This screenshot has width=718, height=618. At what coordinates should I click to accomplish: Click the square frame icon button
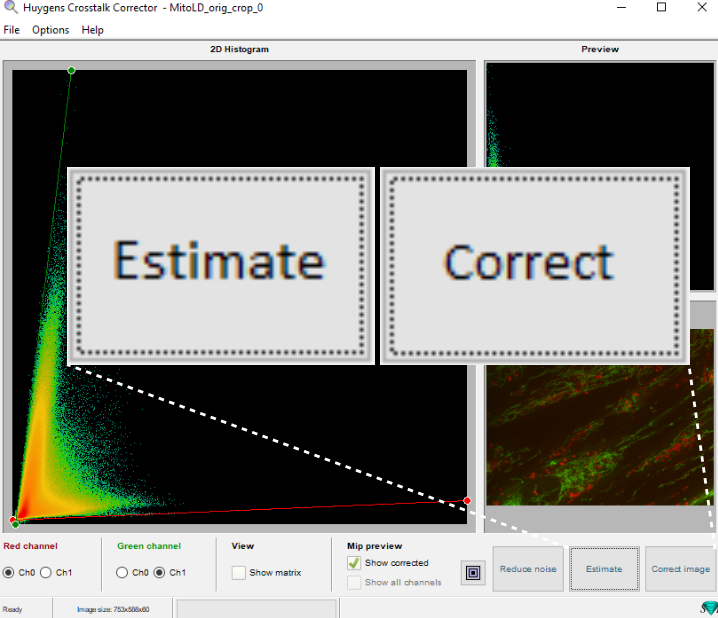coord(473,572)
